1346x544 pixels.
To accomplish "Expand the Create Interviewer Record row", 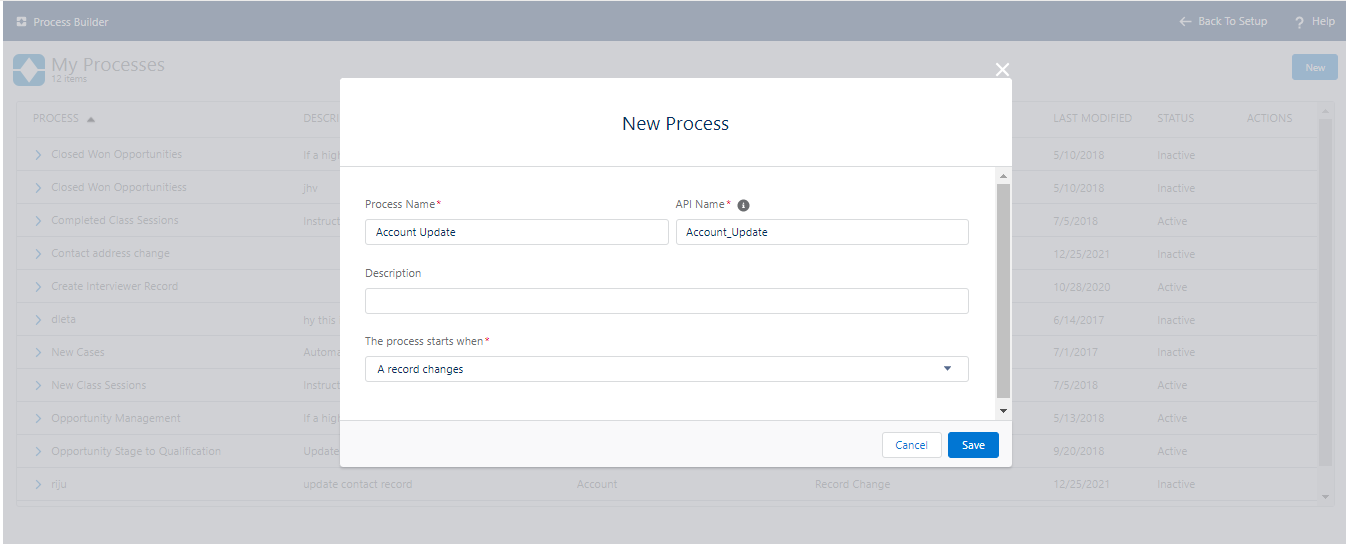I will click(x=39, y=287).
